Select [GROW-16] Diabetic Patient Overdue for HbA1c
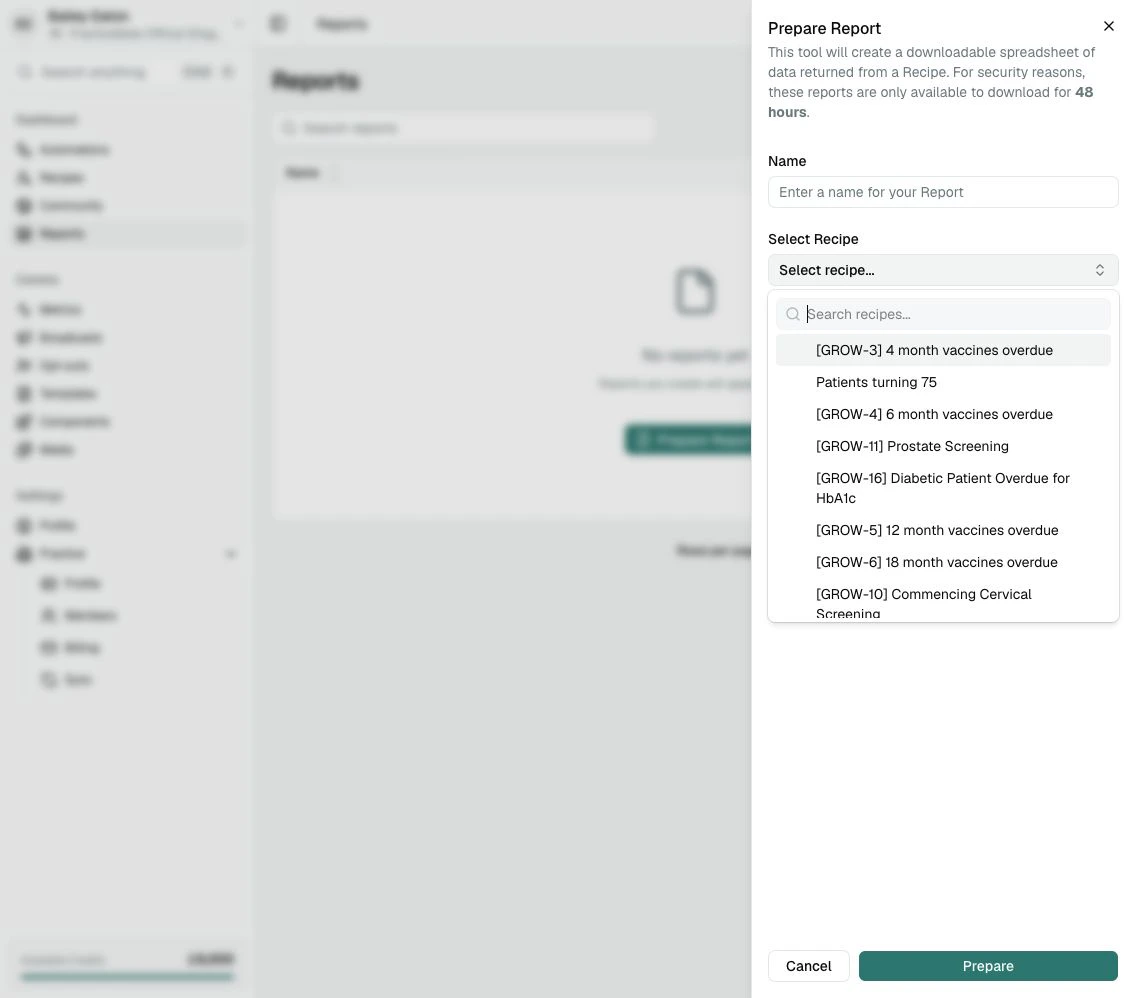The height and width of the screenshot is (998, 1135). [942, 488]
